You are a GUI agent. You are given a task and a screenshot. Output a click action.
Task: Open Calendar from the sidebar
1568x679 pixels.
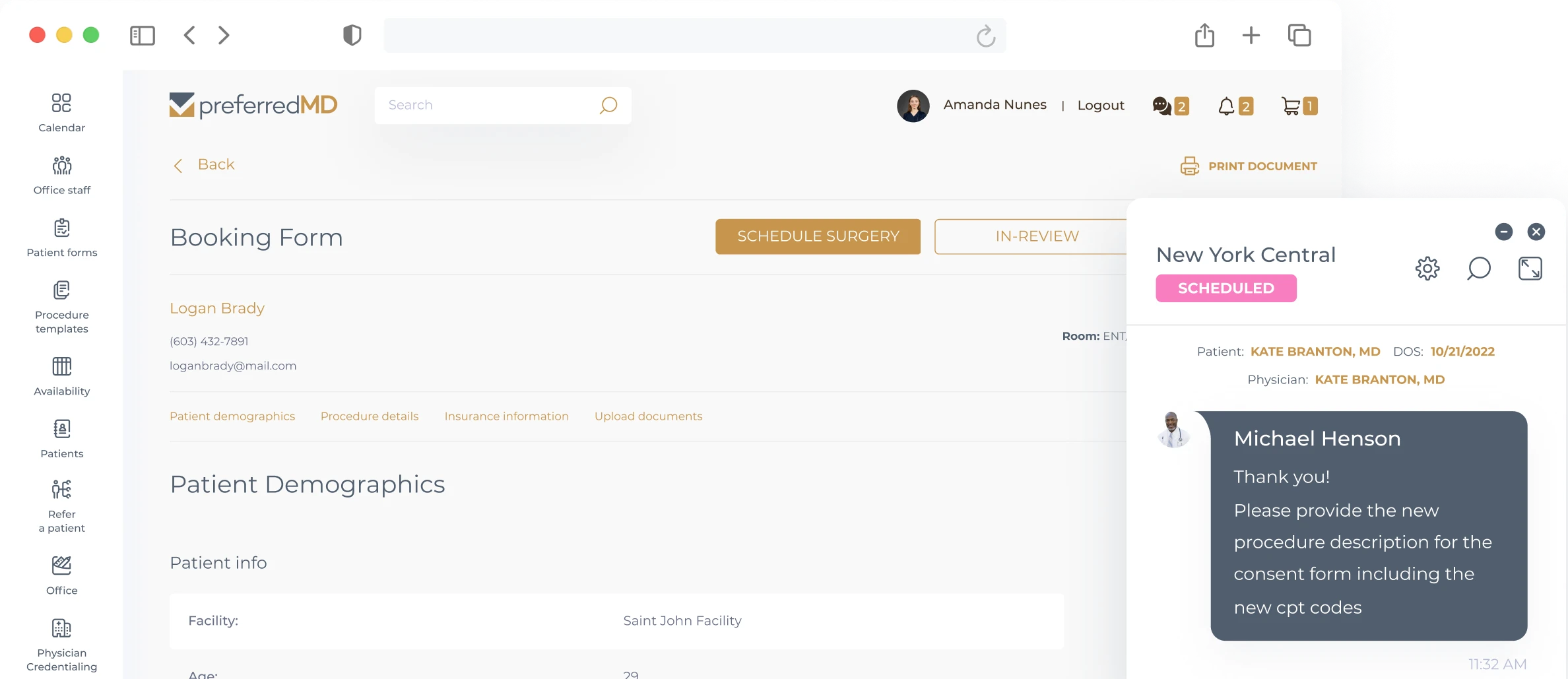coord(61,112)
